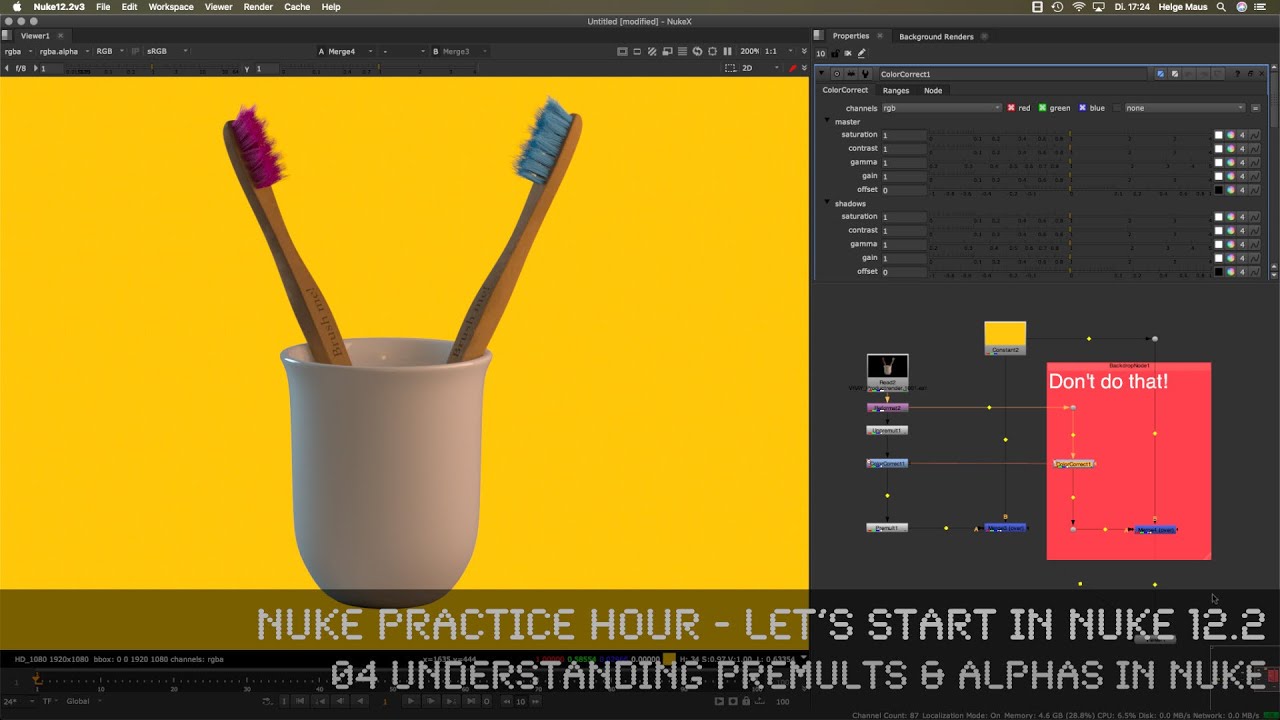Click the ColorCorrect1 help question mark
Image resolution: width=1280 pixels, height=720 pixels.
coord(1237,74)
